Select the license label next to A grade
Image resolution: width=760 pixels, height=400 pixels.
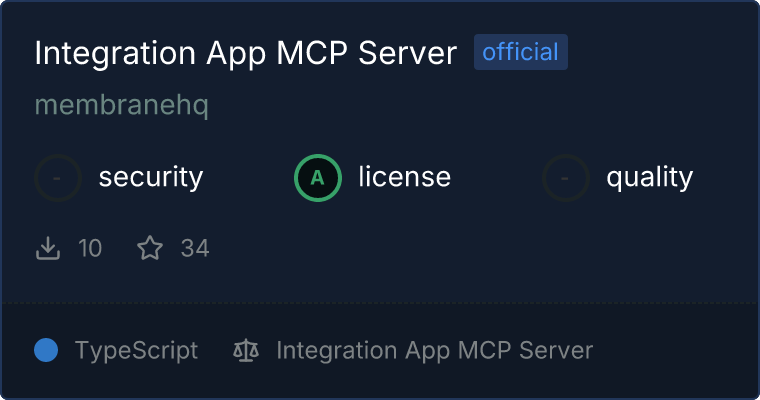click(404, 178)
